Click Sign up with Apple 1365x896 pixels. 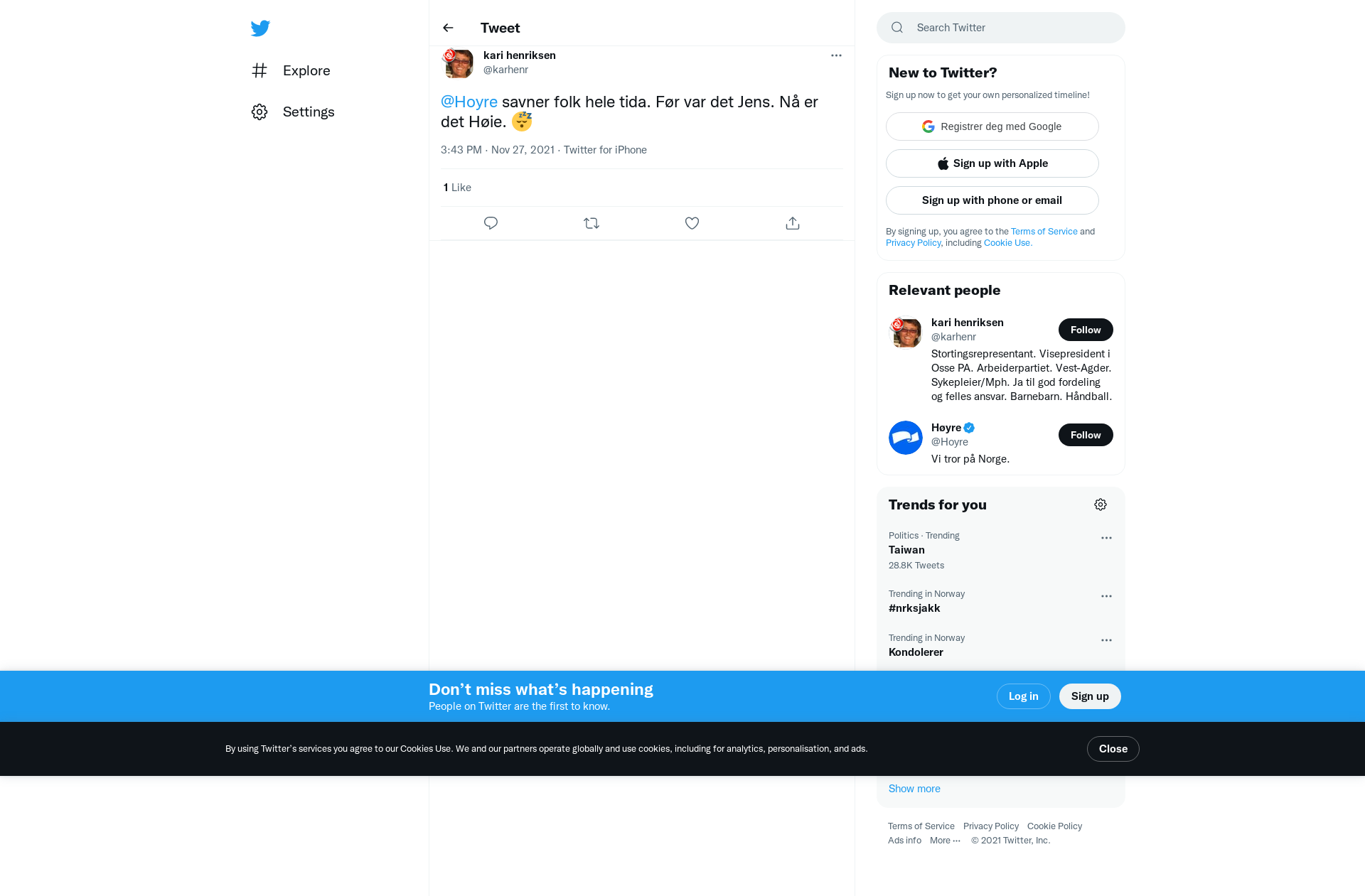[992, 163]
